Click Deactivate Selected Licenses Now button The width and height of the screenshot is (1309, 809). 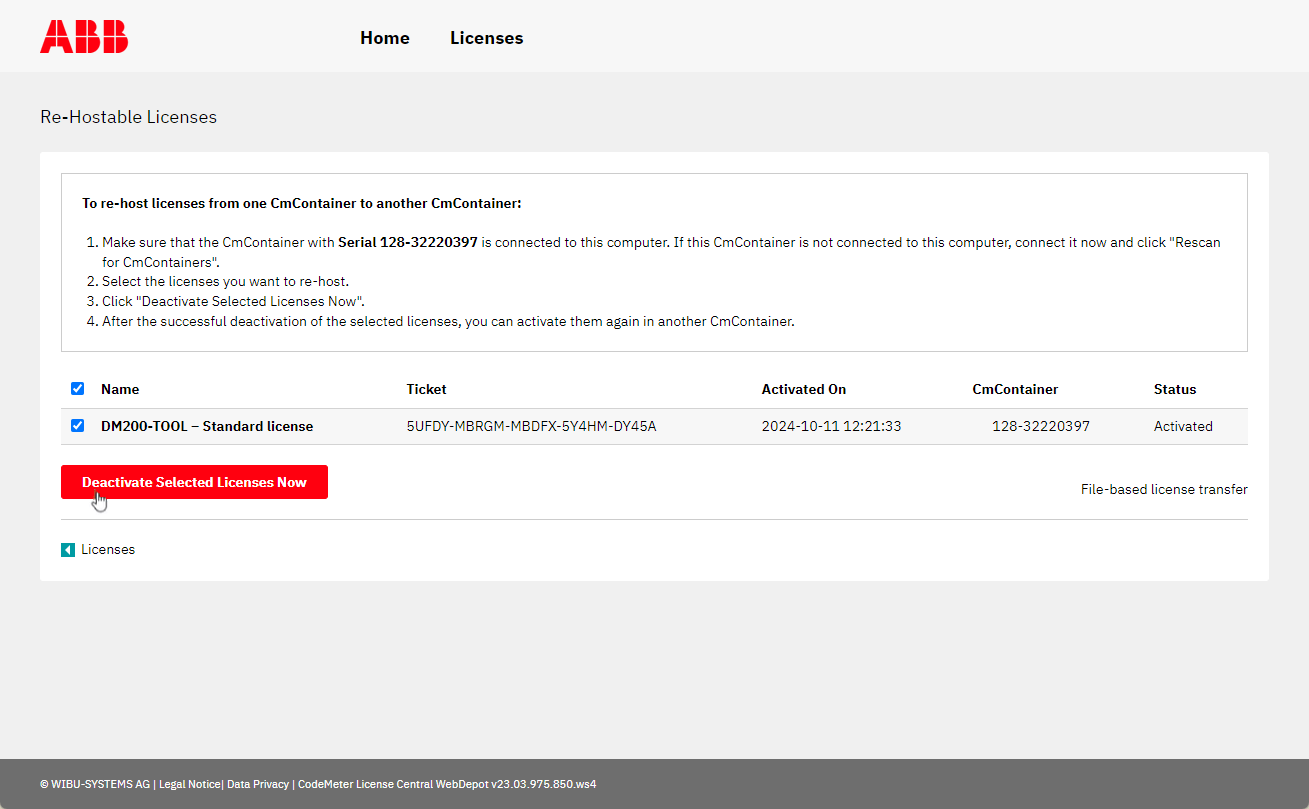click(x=194, y=482)
